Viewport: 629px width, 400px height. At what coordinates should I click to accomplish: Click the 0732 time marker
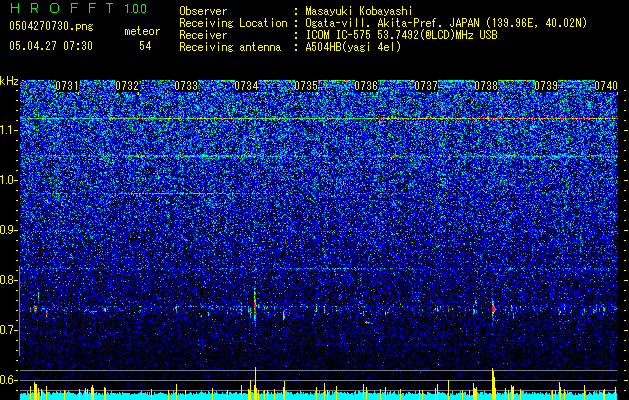pyautogui.click(x=127, y=86)
